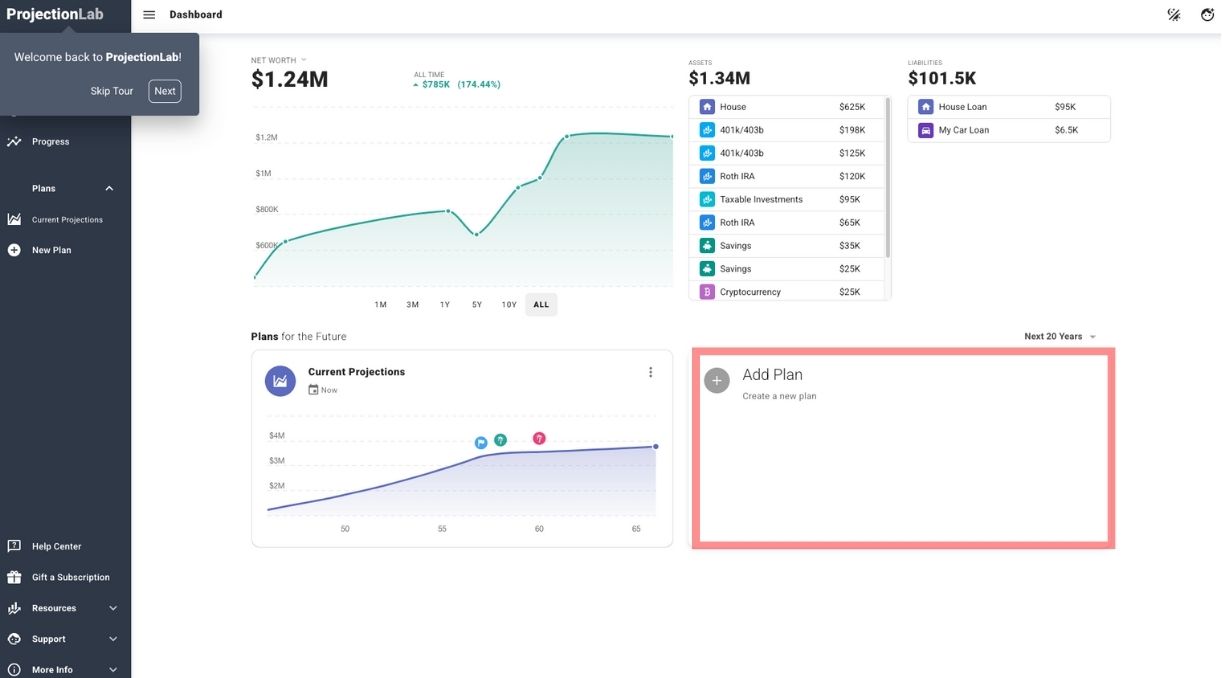Image resolution: width=1222 pixels, height=678 pixels.
Task: Select the 1Y time range
Action: [x=445, y=304]
